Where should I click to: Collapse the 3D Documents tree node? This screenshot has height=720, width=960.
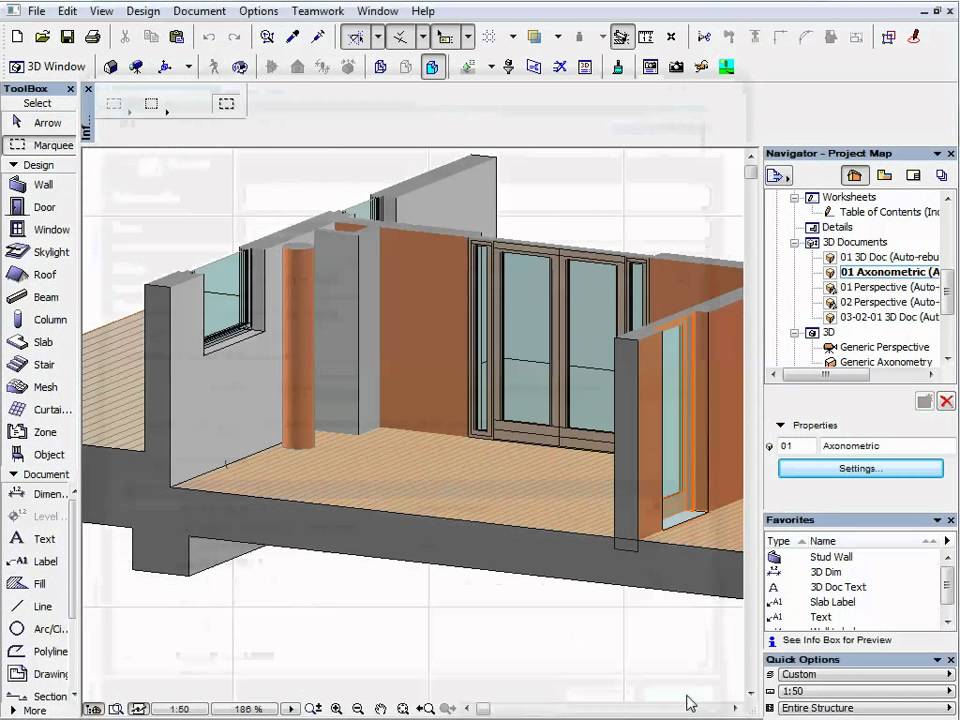coord(795,242)
